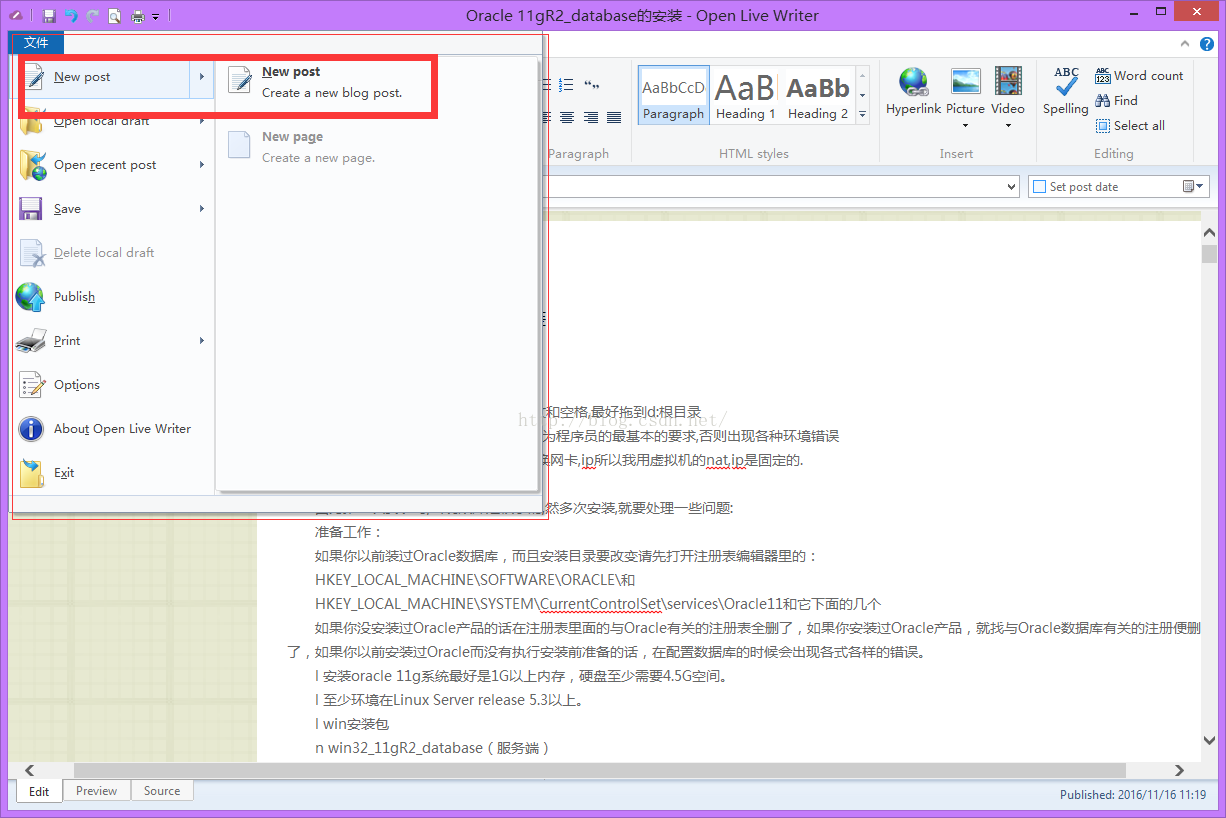
Task: Click the About Open Live Writer info icon
Action: (x=31, y=429)
